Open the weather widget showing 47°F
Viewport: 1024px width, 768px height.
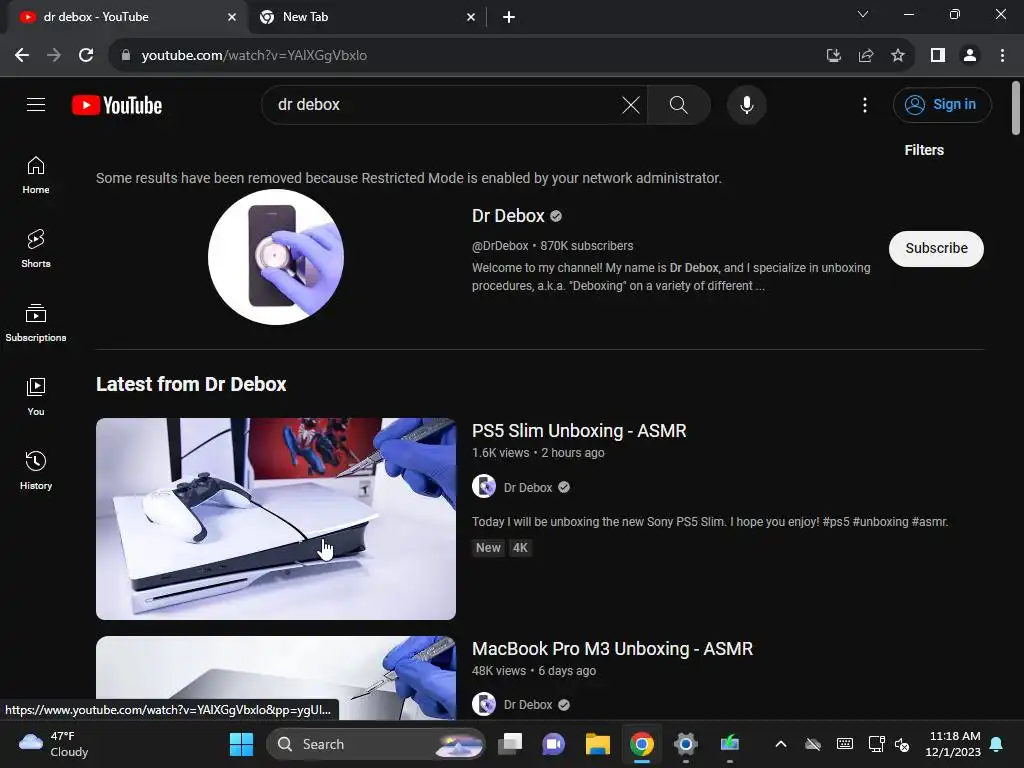point(54,744)
